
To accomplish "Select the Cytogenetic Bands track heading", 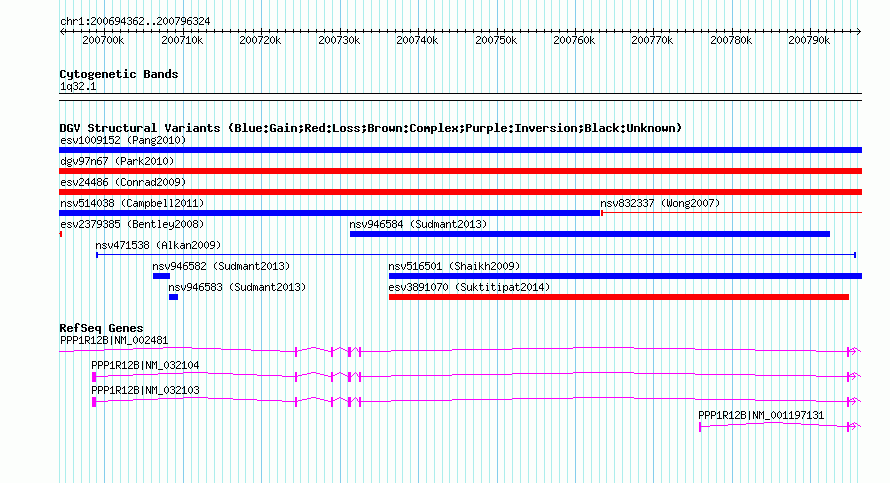I will click(x=119, y=74).
